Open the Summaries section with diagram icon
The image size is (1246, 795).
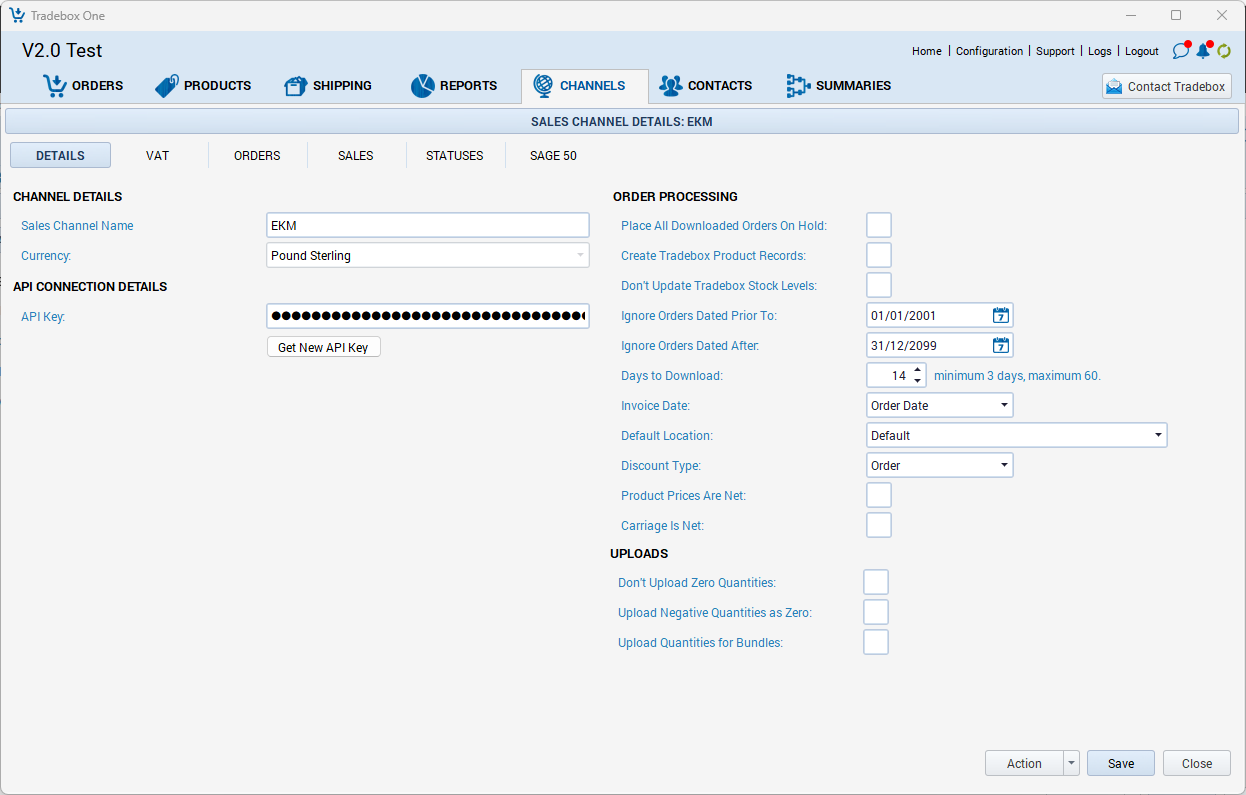coord(838,86)
